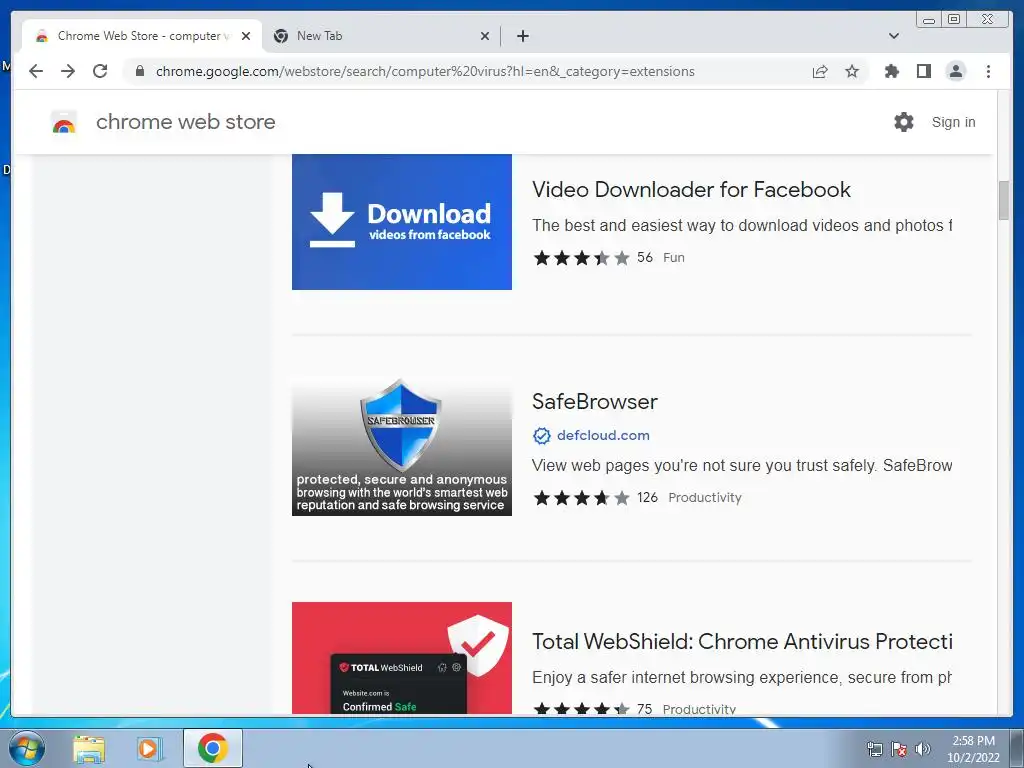Open the chrome web store home title

(185, 122)
